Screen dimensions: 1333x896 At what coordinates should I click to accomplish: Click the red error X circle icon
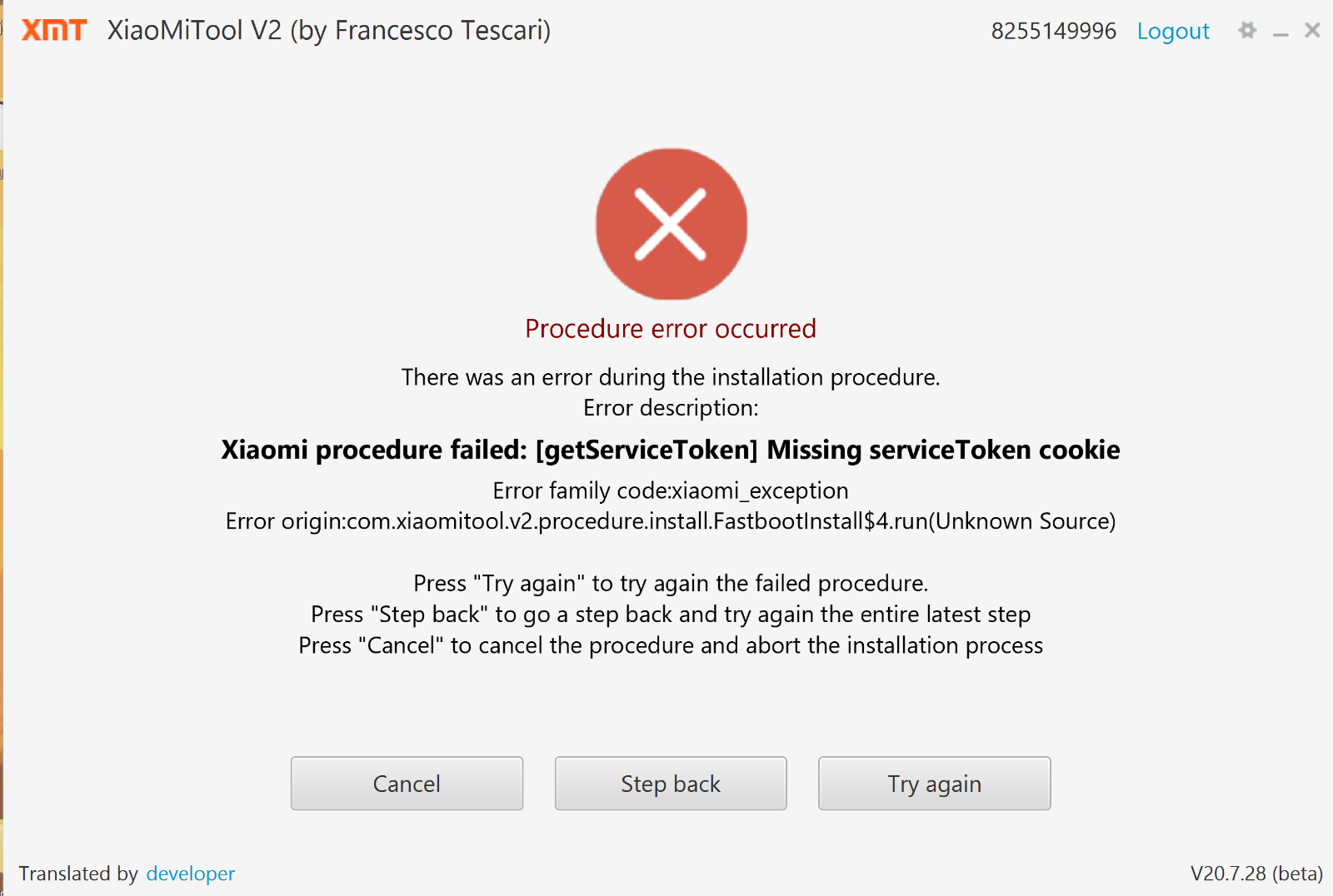pyautogui.click(x=671, y=224)
